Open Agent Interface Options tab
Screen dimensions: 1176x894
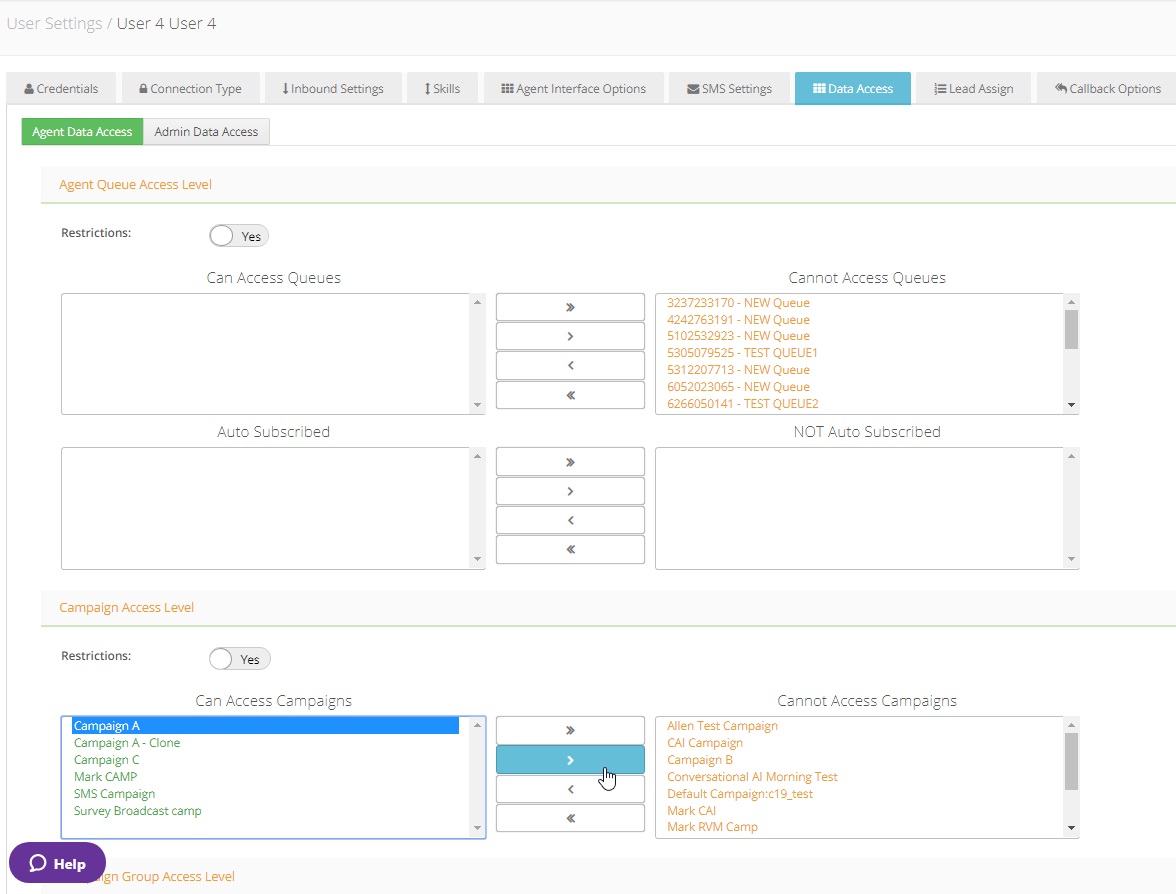[x=574, y=88]
